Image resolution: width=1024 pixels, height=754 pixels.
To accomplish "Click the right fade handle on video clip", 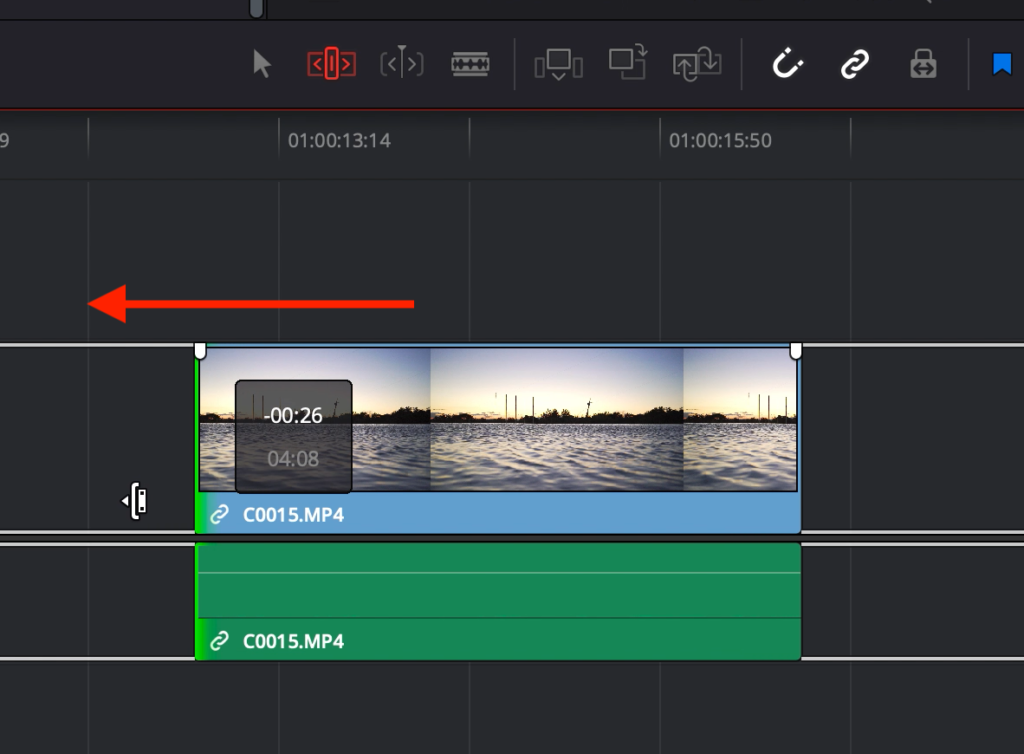I will point(796,350).
